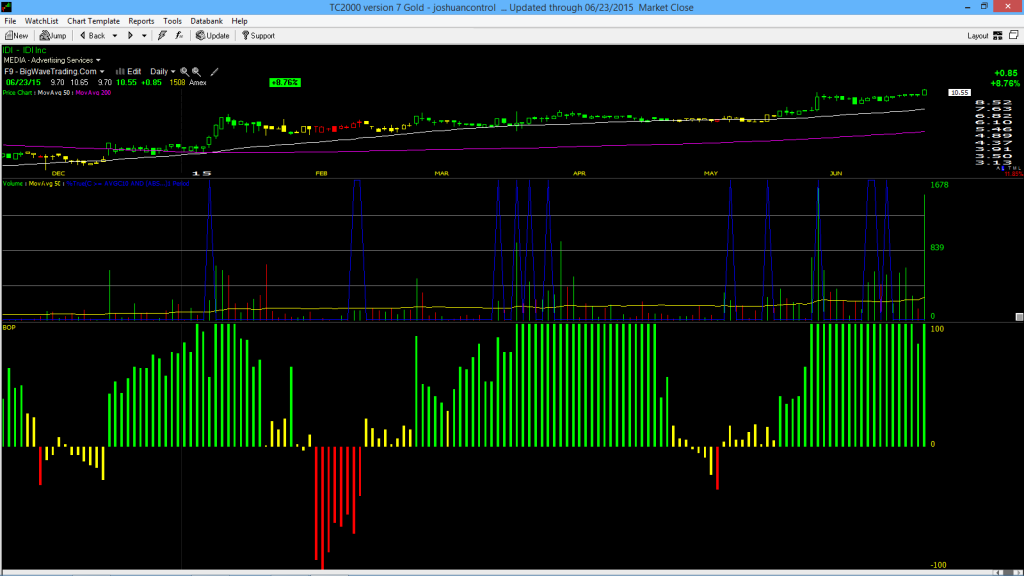This screenshot has height=576, width=1024.
Task: Click the right magnifier zoom icon
Action: 196,72
